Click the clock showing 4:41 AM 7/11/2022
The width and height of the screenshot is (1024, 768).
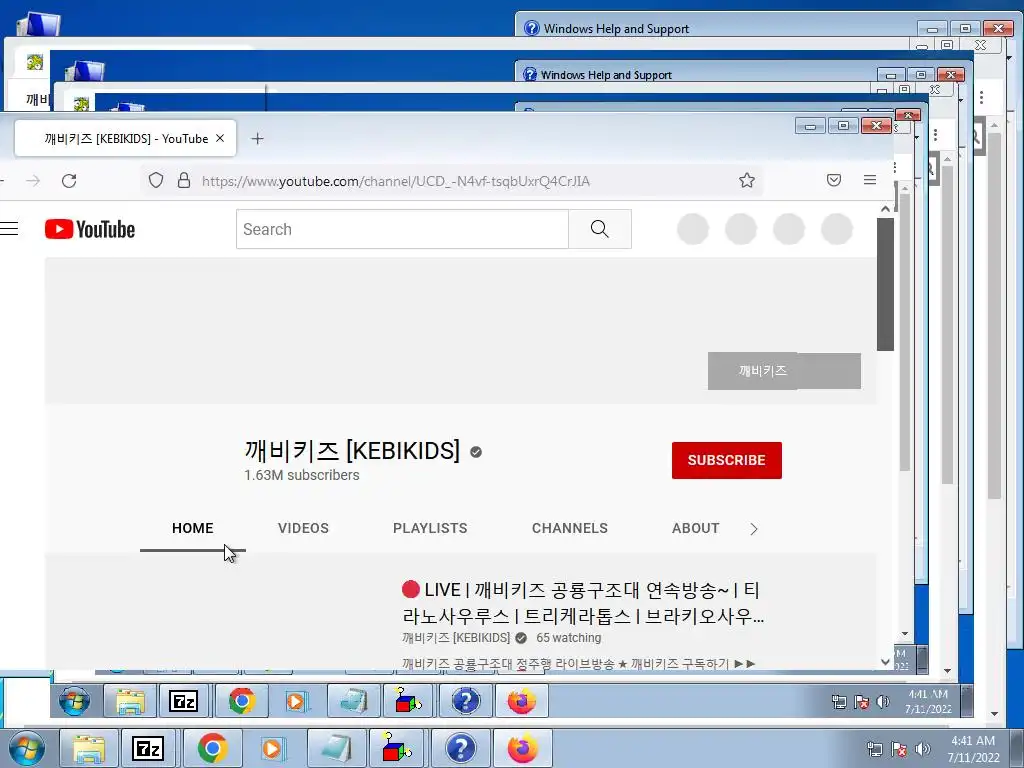(973, 749)
